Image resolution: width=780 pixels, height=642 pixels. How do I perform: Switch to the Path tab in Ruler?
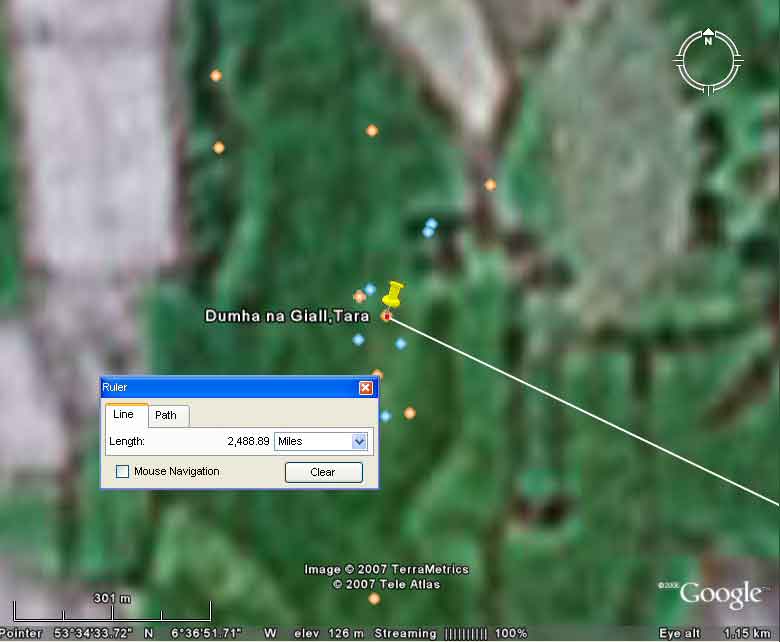coord(166,415)
